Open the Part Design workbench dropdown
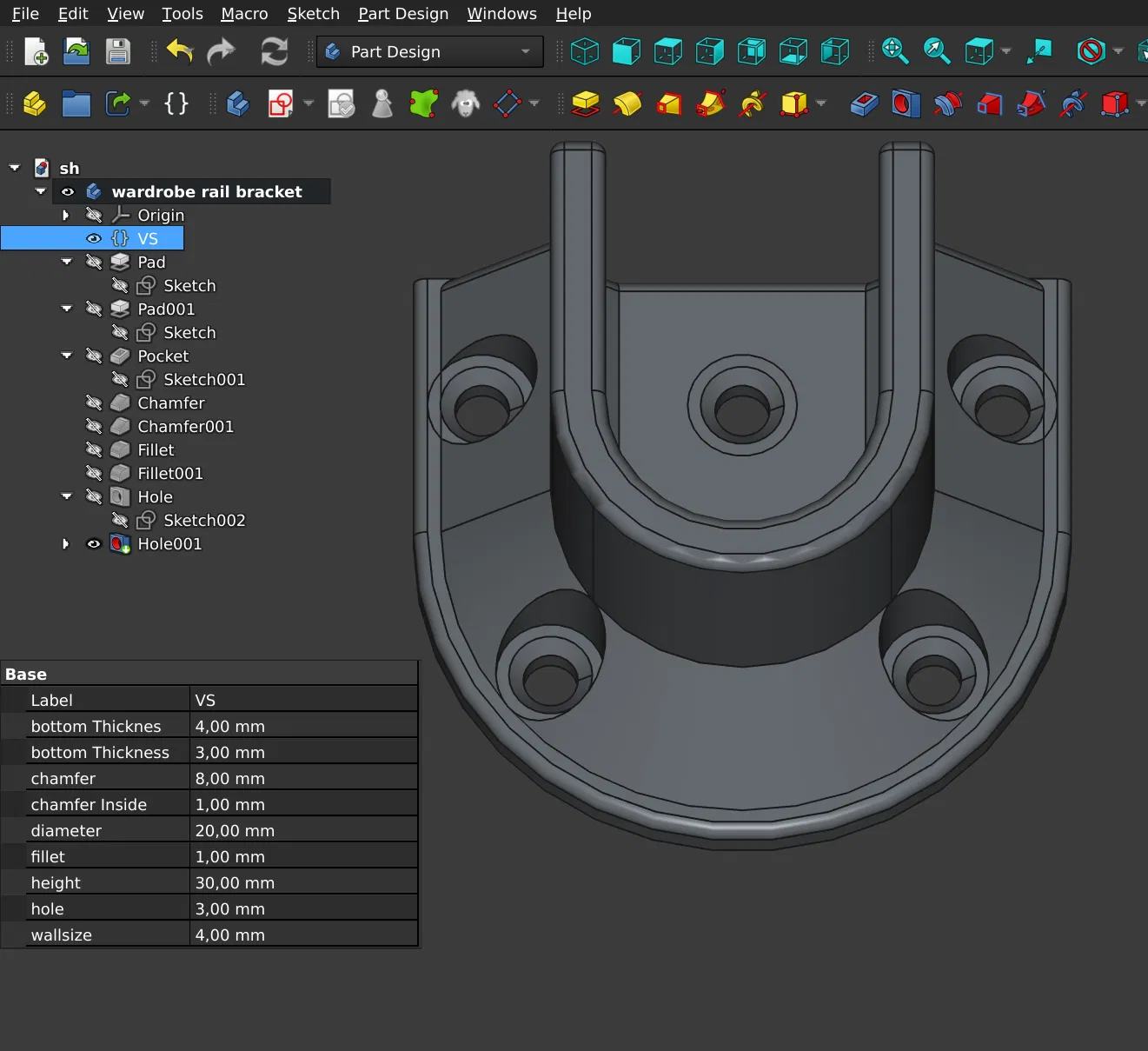Image resolution: width=1148 pixels, height=1051 pixels. pyautogui.click(x=429, y=52)
